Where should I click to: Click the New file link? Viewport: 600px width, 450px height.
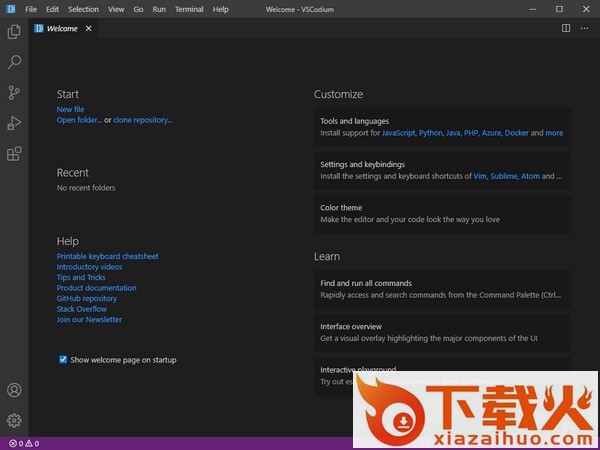point(70,109)
